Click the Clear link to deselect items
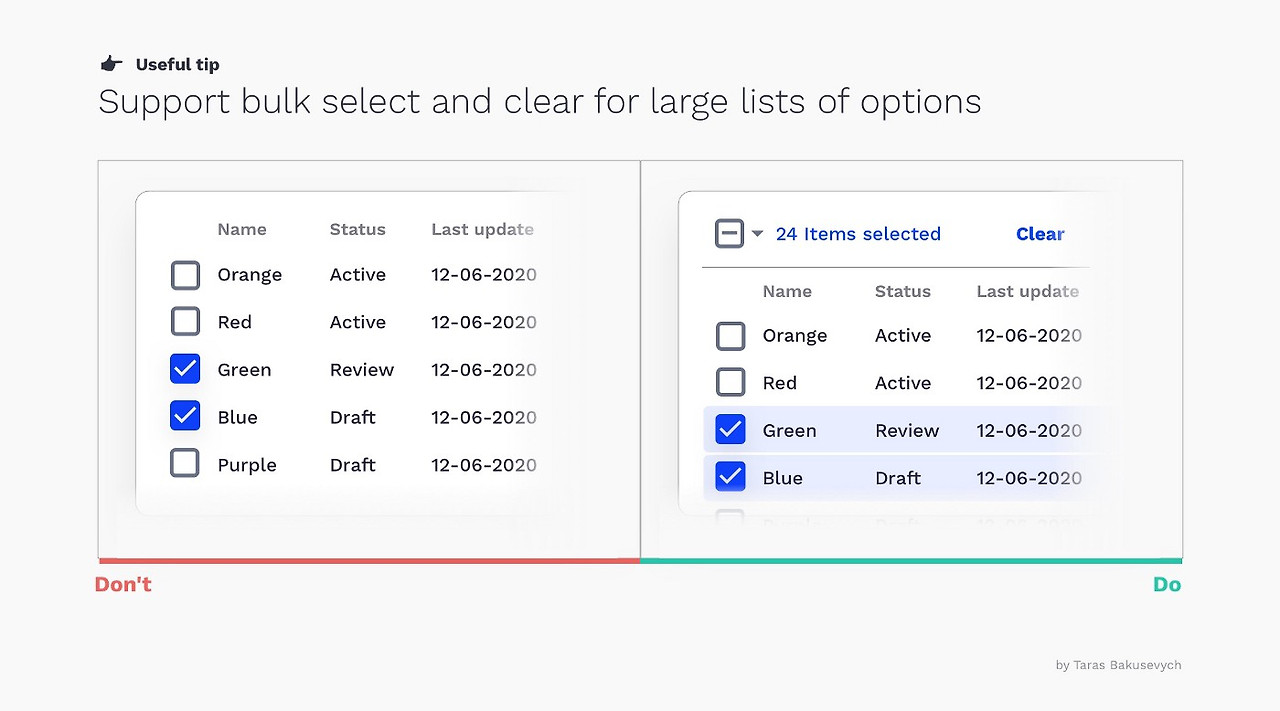The height and width of the screenshot is (711, 1280). (x=1039, y=234)
